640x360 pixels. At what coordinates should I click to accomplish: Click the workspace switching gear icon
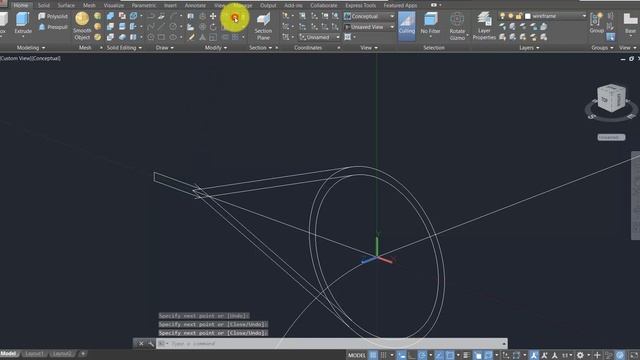pos(580,356)
